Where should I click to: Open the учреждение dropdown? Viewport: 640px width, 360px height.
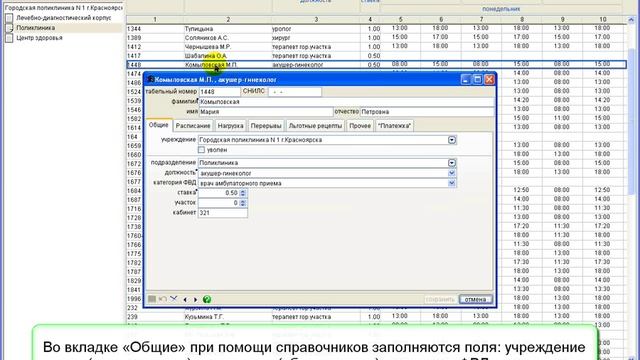(x=452, y=140)
